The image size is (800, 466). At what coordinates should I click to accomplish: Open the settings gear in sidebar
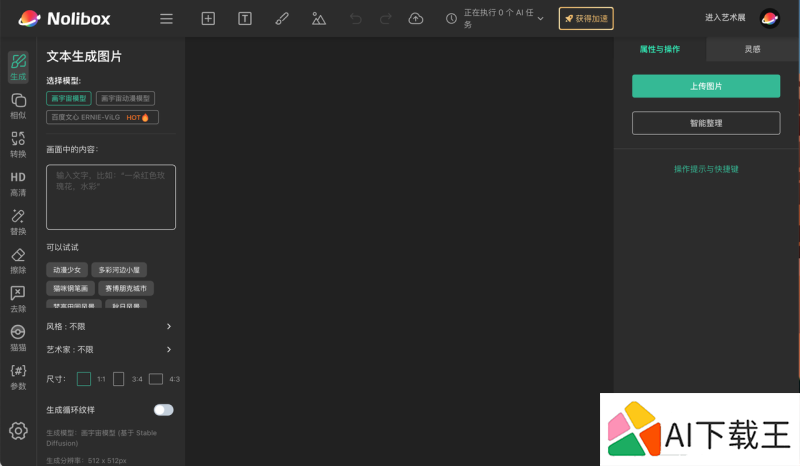pos(18,431)
